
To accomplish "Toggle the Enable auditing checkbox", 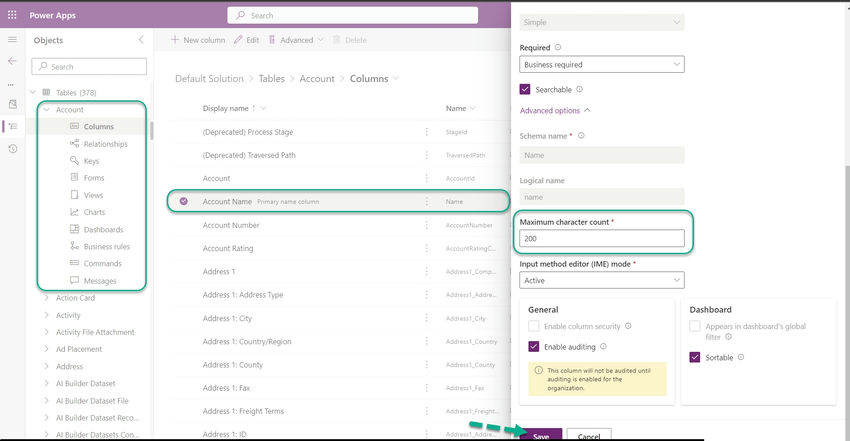I will coord(534,347).
